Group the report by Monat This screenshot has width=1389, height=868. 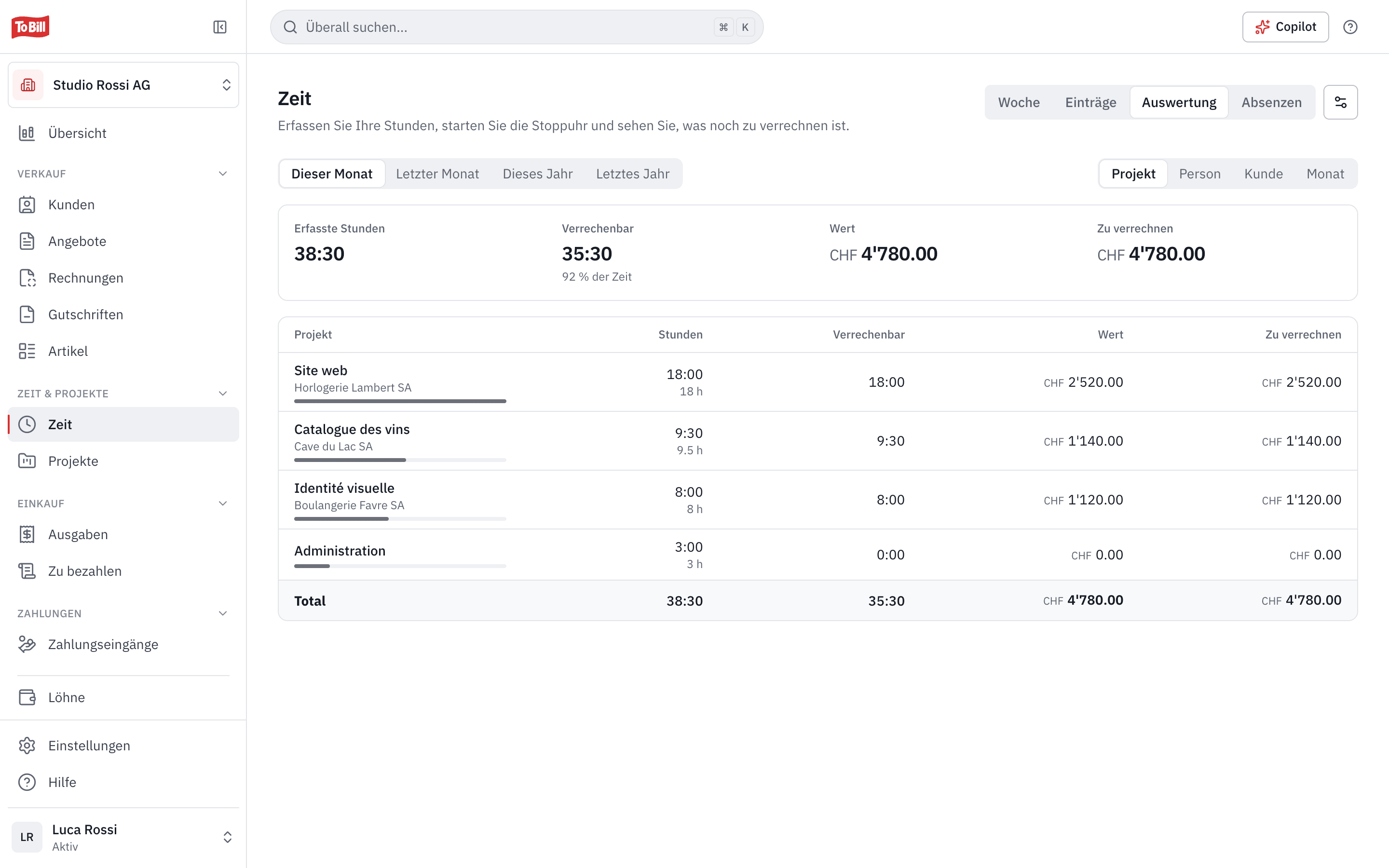[1325, 174]
